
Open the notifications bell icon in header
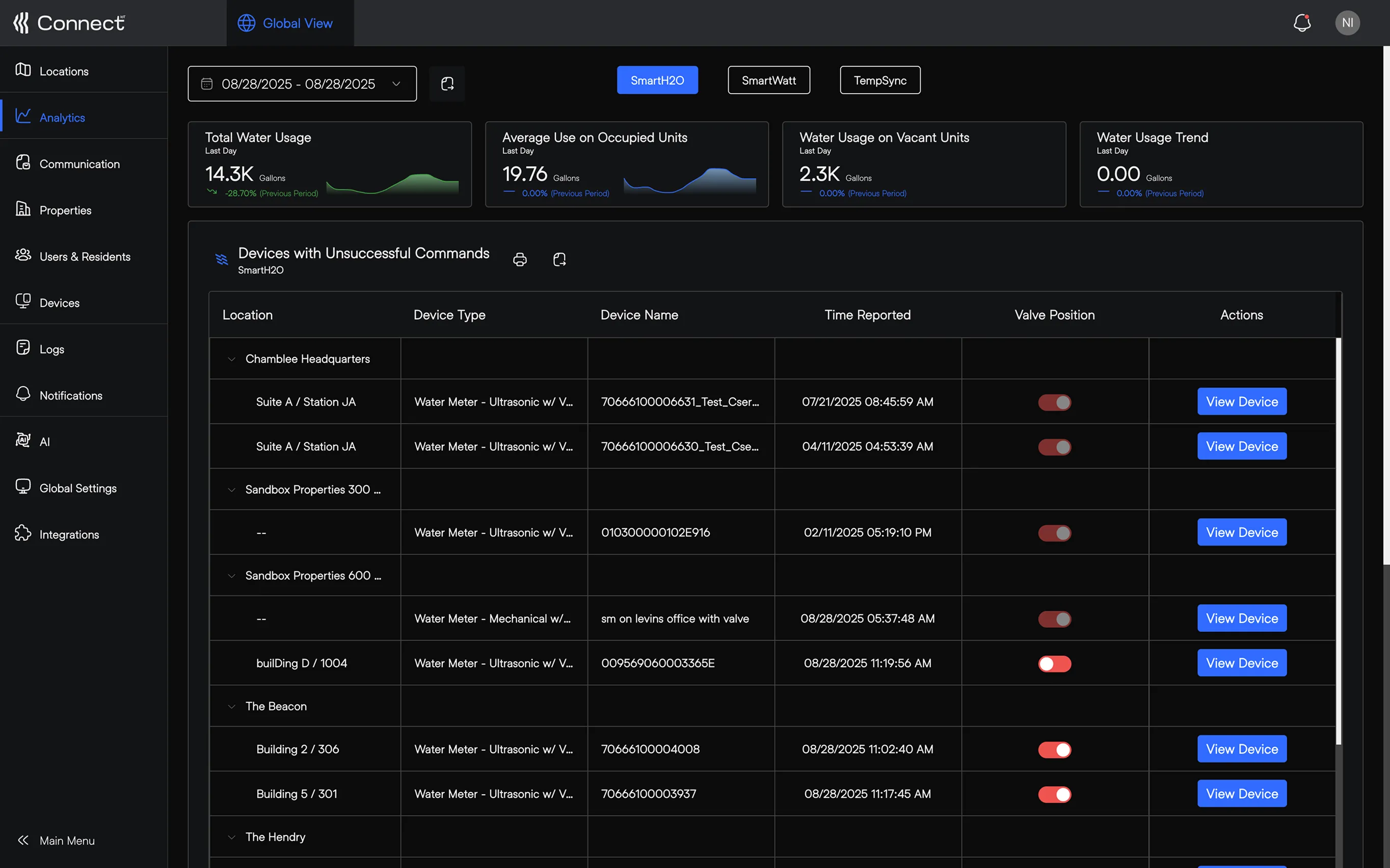click(1301, 23)
